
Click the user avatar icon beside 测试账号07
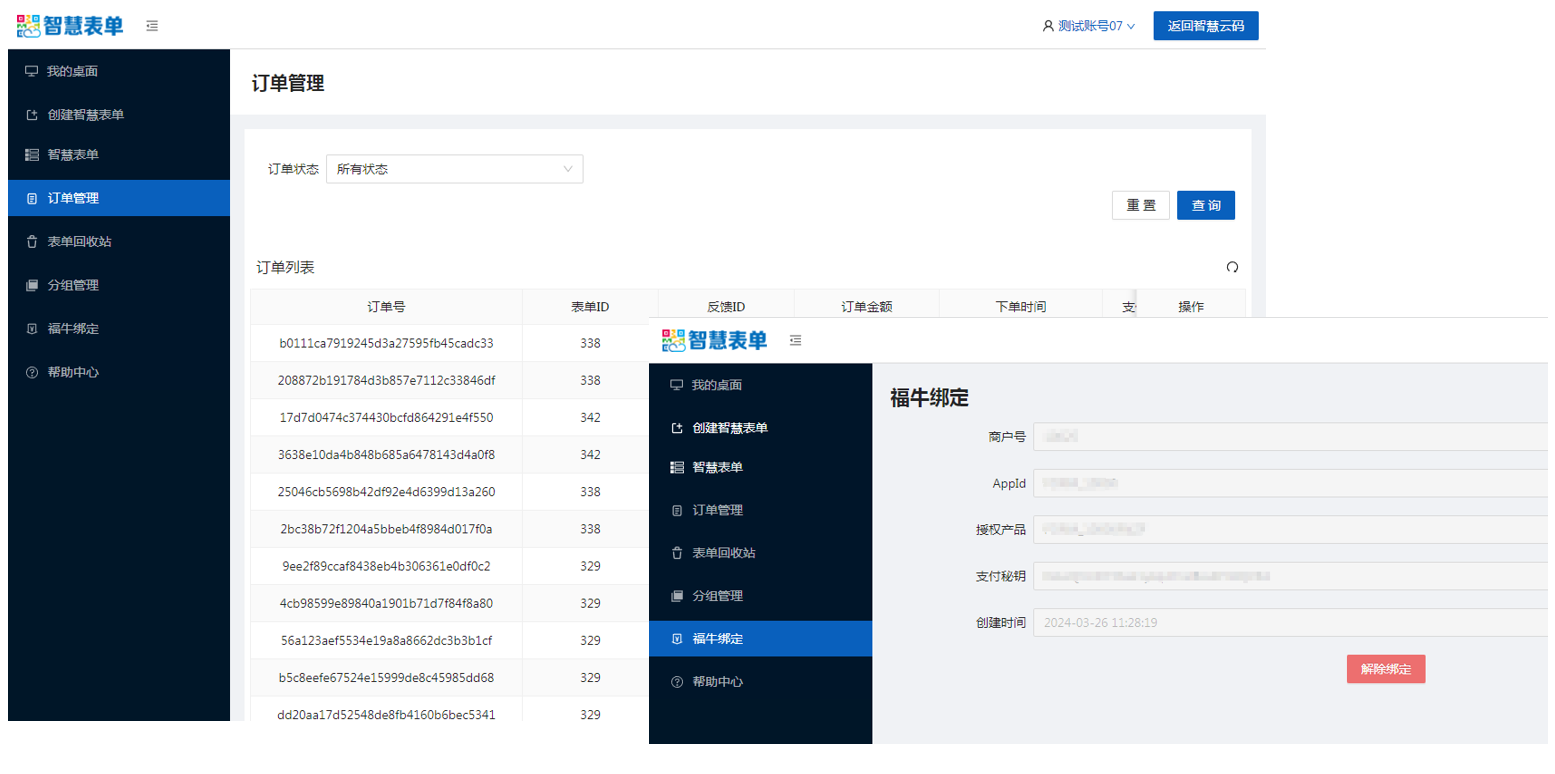1048,26
